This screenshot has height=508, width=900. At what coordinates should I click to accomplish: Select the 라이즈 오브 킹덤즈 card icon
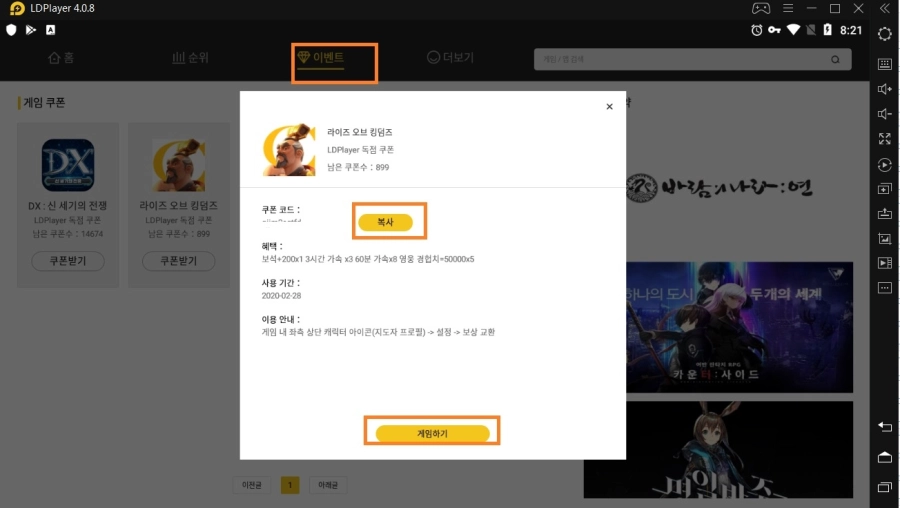179,165
